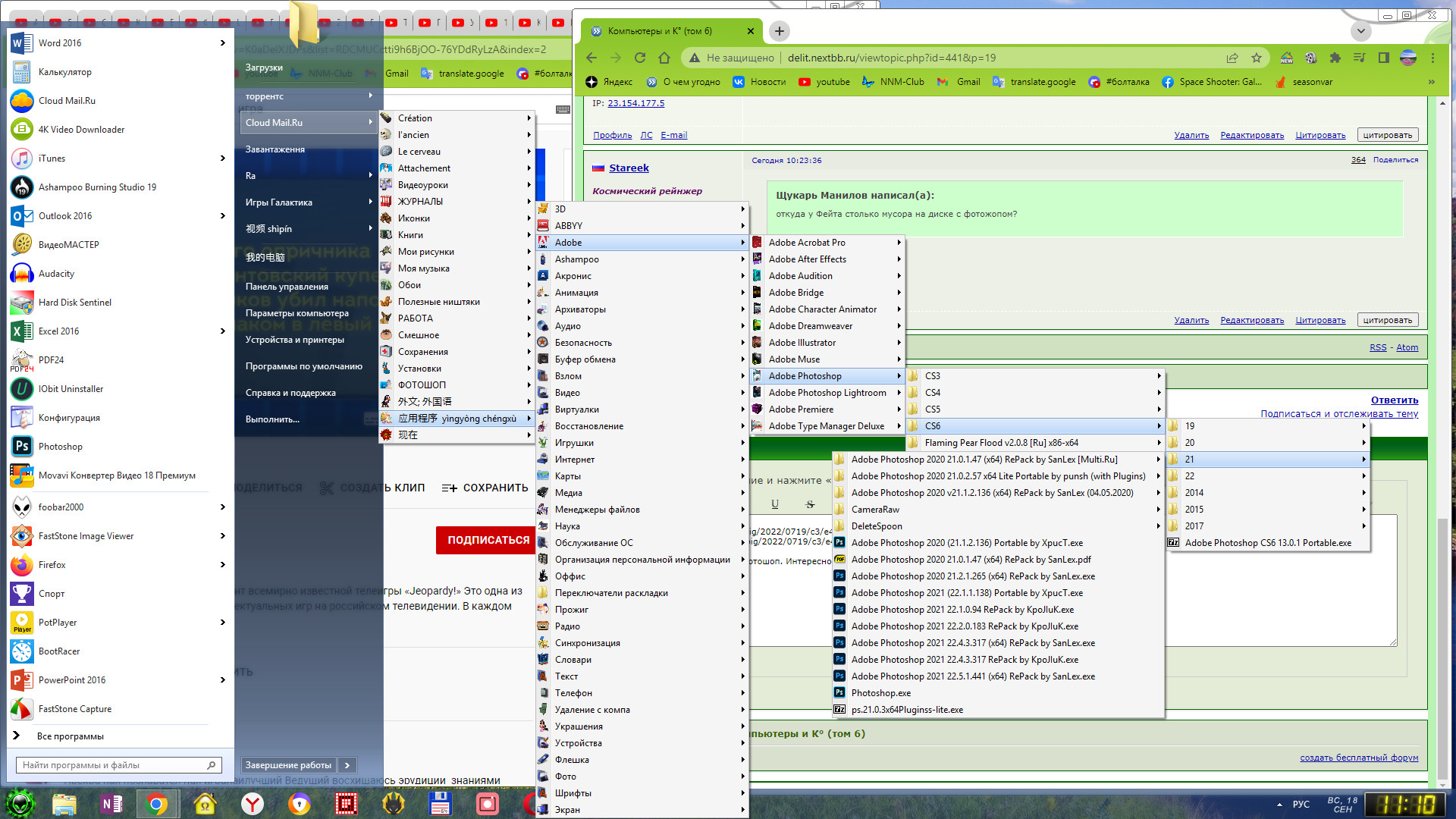The height and width of the screenshot is (819, 1456).
Task: Select Шрифты category in programs list
Action: click(642, 793)
